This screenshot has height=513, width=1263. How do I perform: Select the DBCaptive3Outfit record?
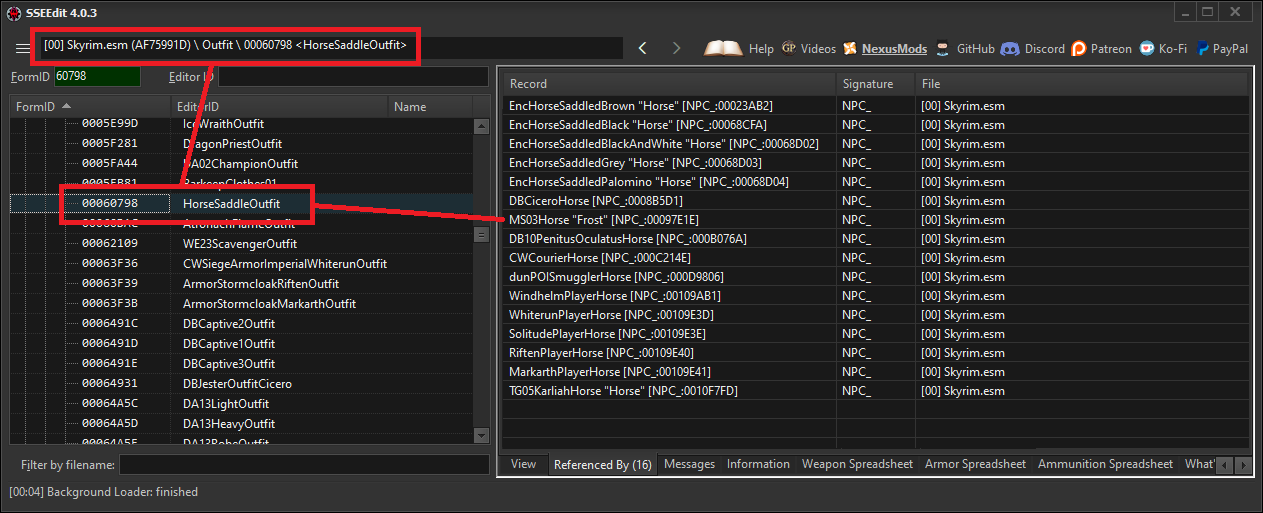point(241,363)
